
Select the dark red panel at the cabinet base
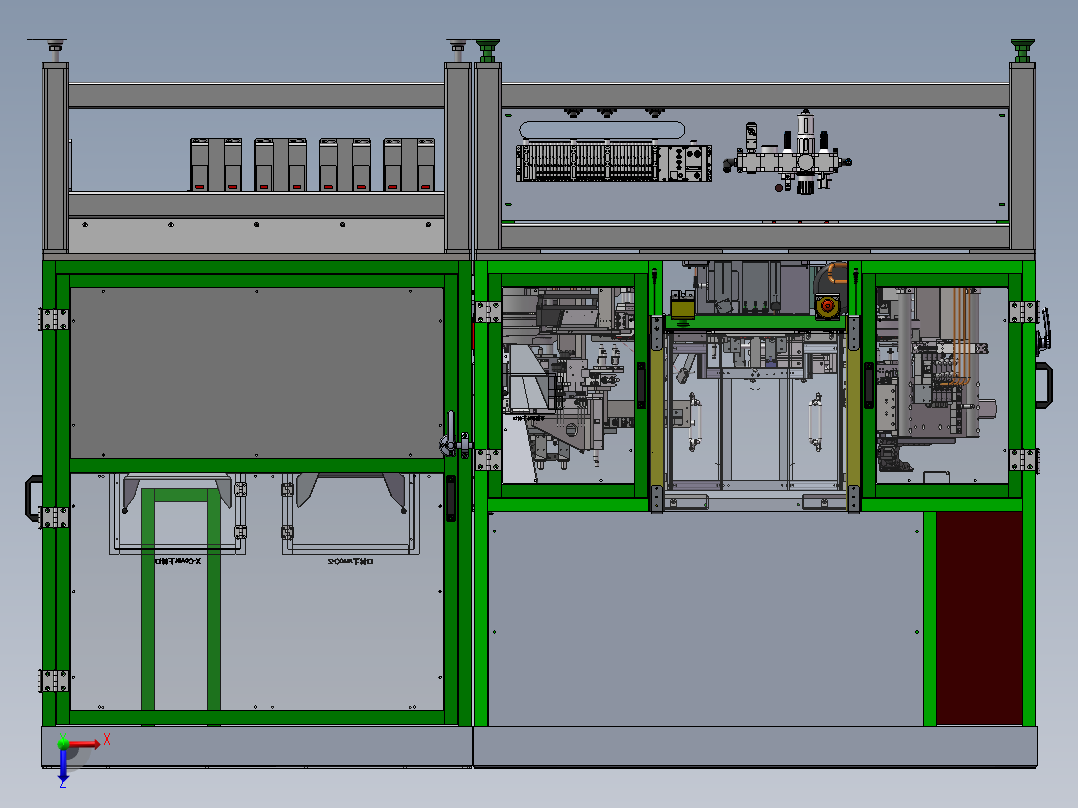click(979, 618)
